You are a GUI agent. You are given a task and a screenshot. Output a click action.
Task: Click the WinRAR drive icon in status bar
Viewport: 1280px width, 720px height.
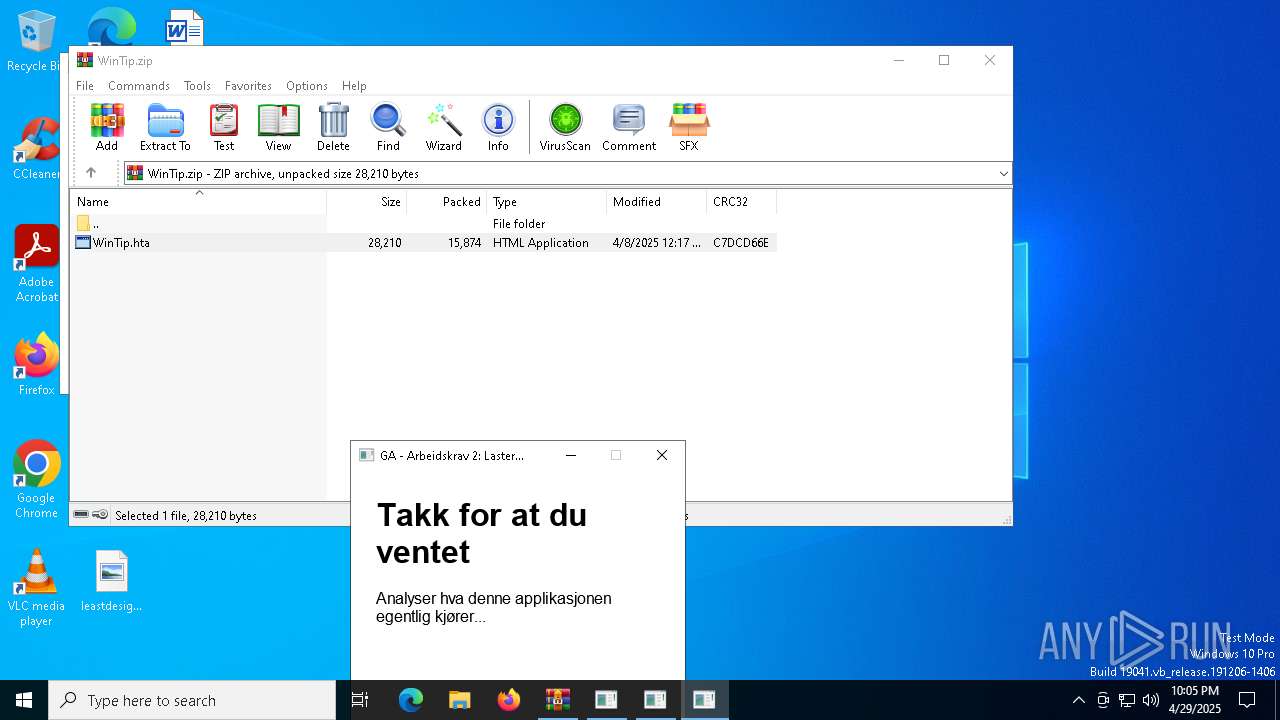tap(81, 515)
